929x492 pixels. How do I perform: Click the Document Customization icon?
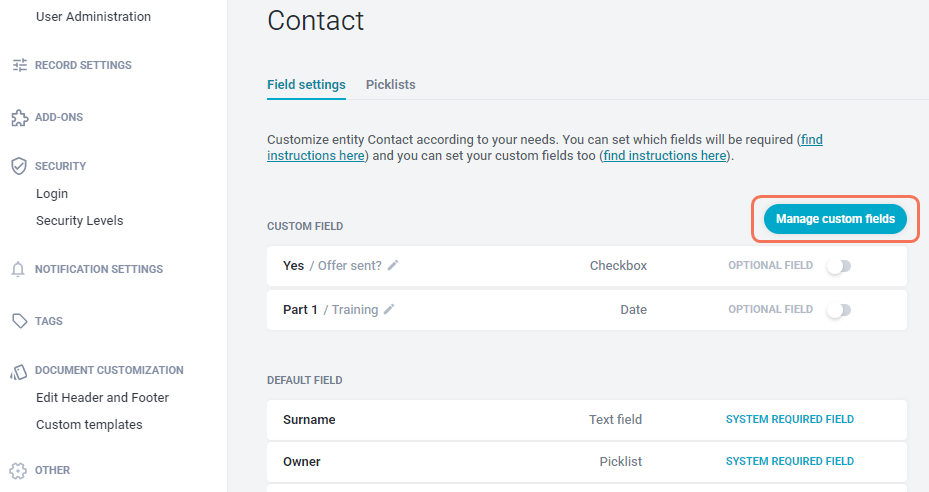[x=19, y=372]
